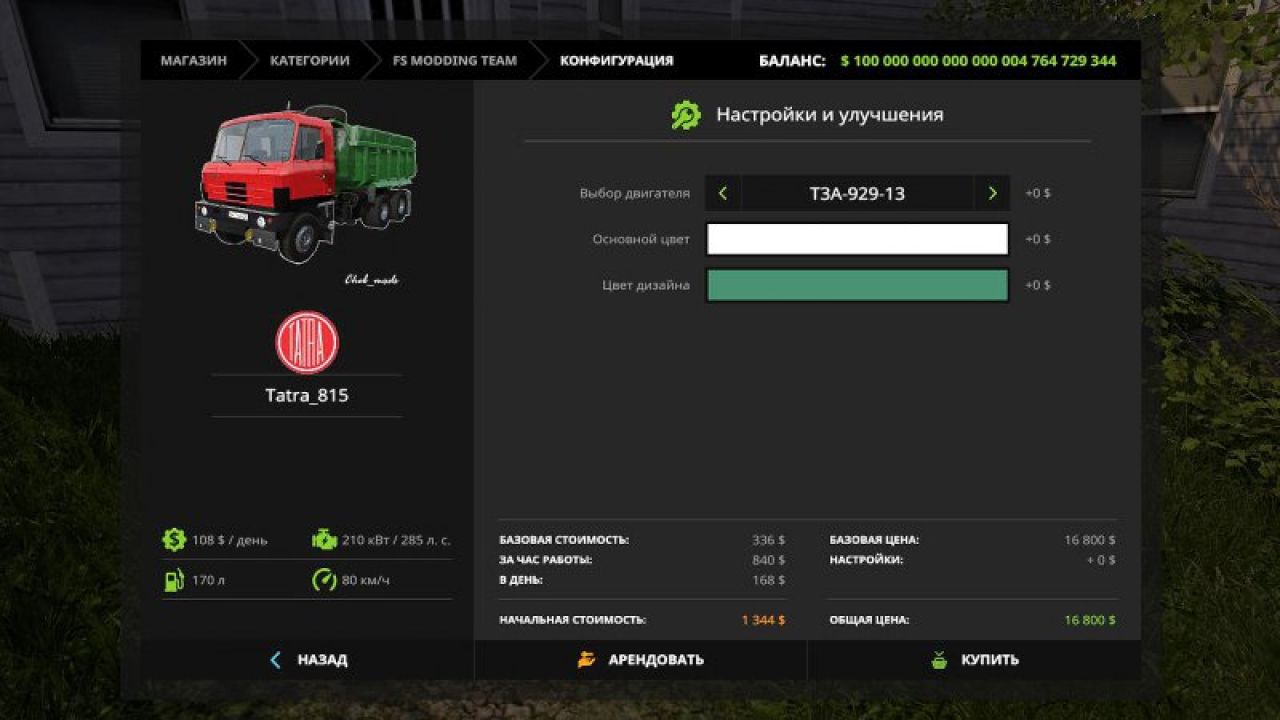Image resolution: width=1280 pixels, height=720 pixels.
Task: Click the Tatra_815 vehicle name
Action: [x=307, y=395]
